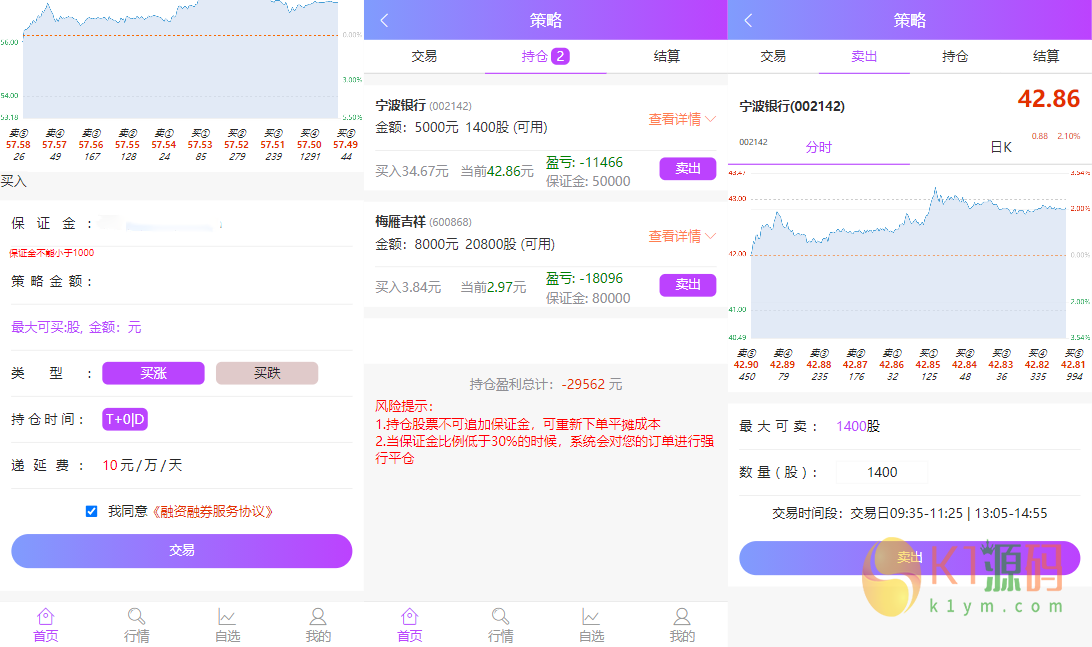Open 行情 magnifier icon below the trade form
This screenshot has height=647, width=1092.
tap(136, 617)
